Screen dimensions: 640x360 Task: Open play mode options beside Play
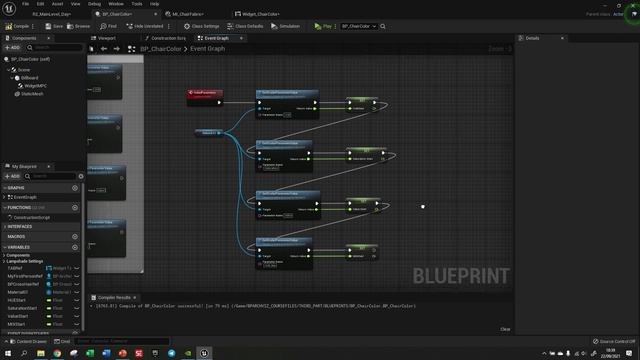pyautogui.click(x=336, y=26)
